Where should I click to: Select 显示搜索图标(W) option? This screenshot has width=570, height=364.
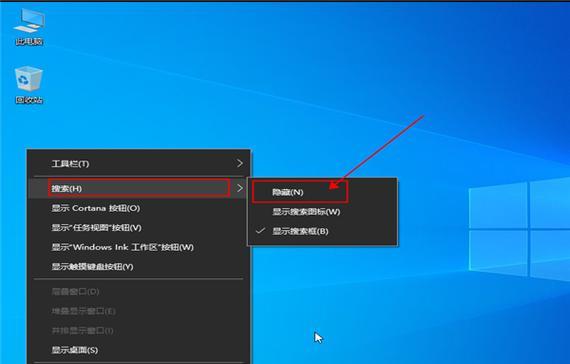322,212
